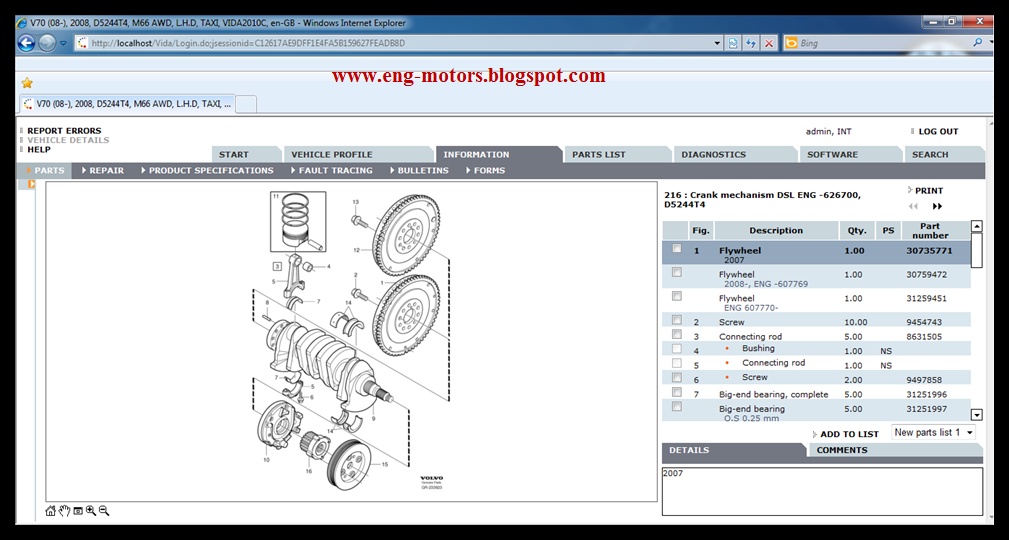Image resolution: width=1009 pixels, height=540 pixels.
Task: Check the box for Big-end bearing, complete
Action: point(676,392)
